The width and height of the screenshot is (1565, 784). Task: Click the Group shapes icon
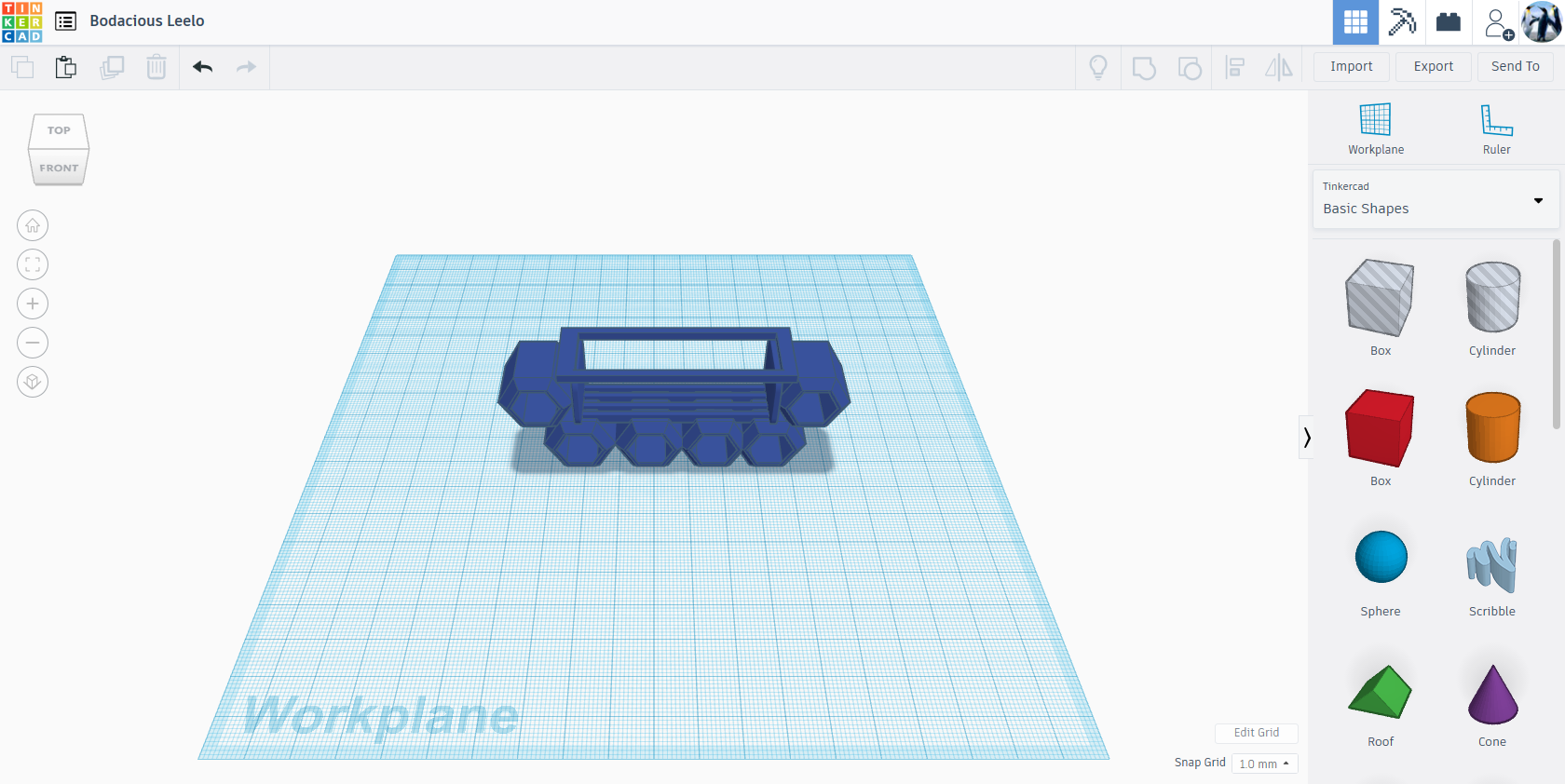tap(1144, 68)
